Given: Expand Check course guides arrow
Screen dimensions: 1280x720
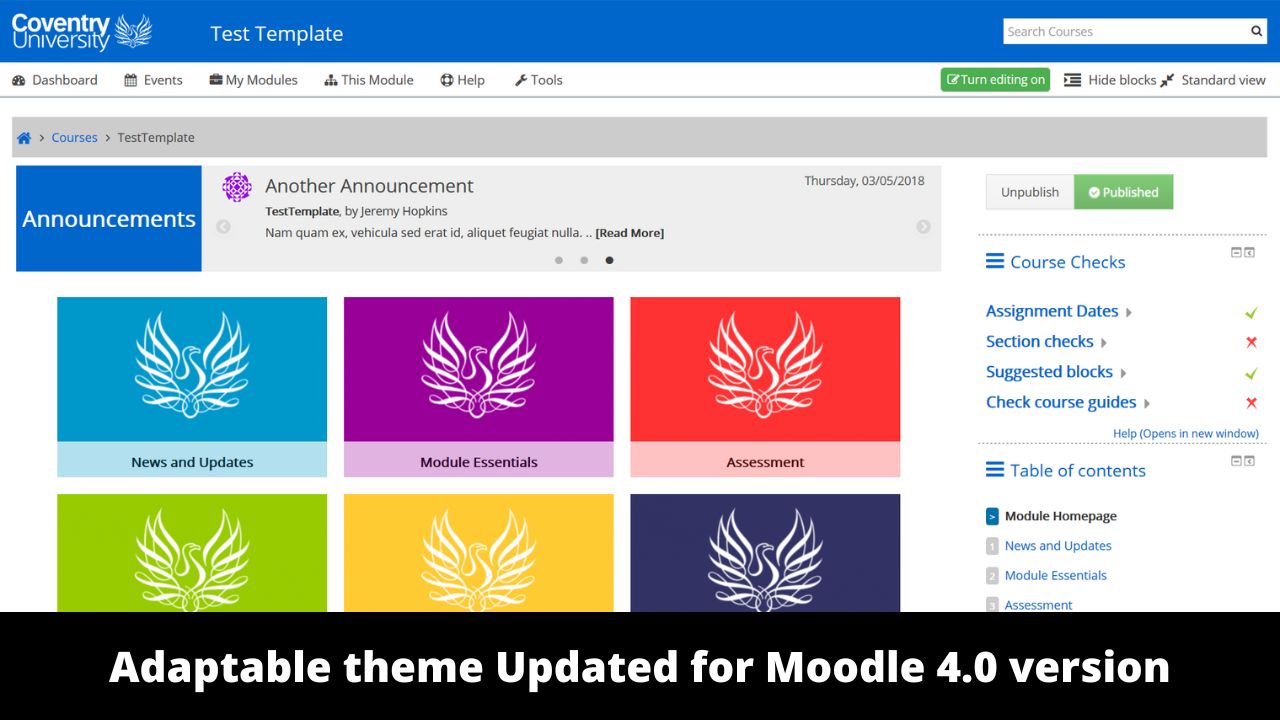Looking at the screenshot, I should click(x=1147, y=404).
